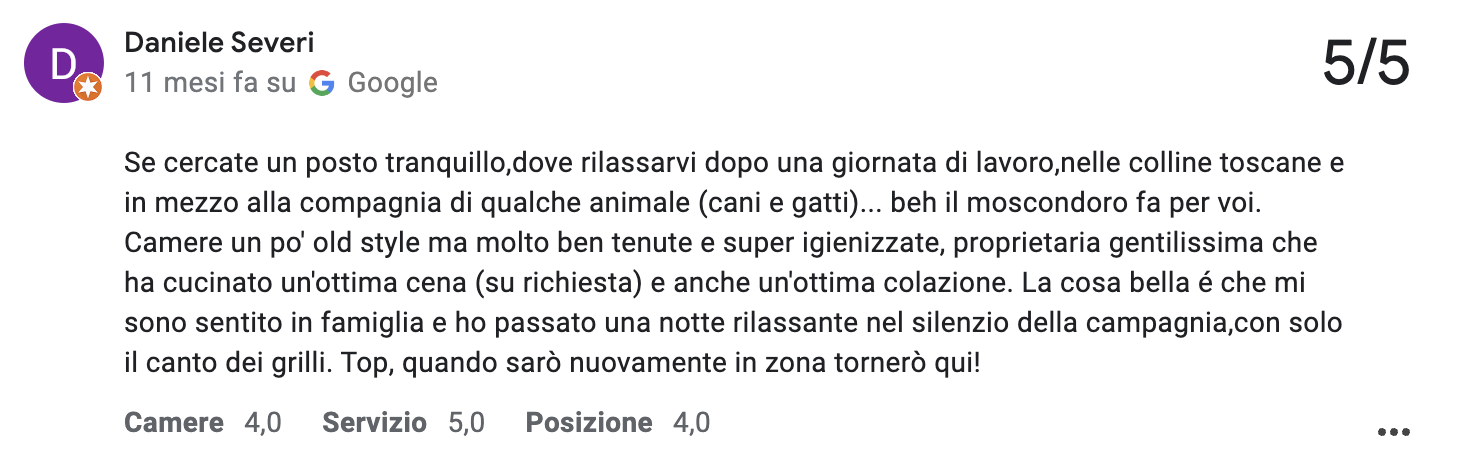Click the Posizione score value 4,0
Image resolution: width=1472 pixels, height=460 pixels.
point(691,423)
